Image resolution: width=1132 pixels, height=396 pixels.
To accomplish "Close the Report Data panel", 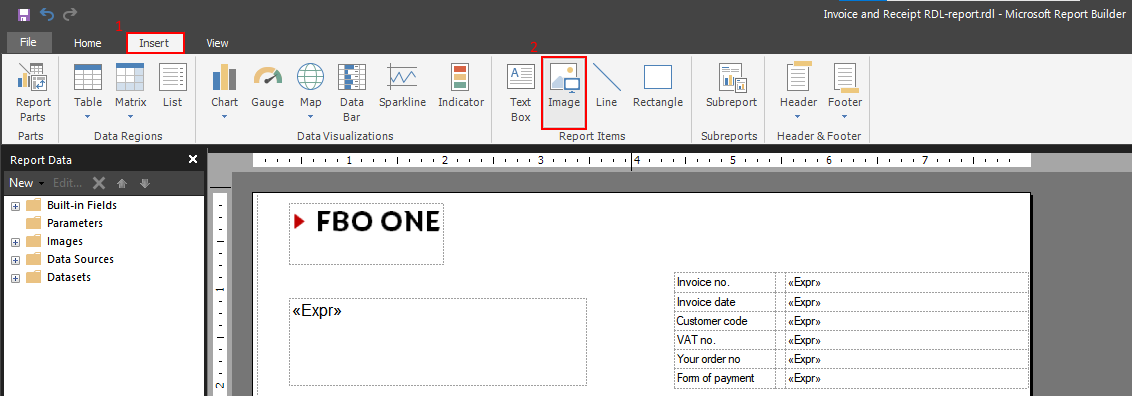I will click(193, 159).
